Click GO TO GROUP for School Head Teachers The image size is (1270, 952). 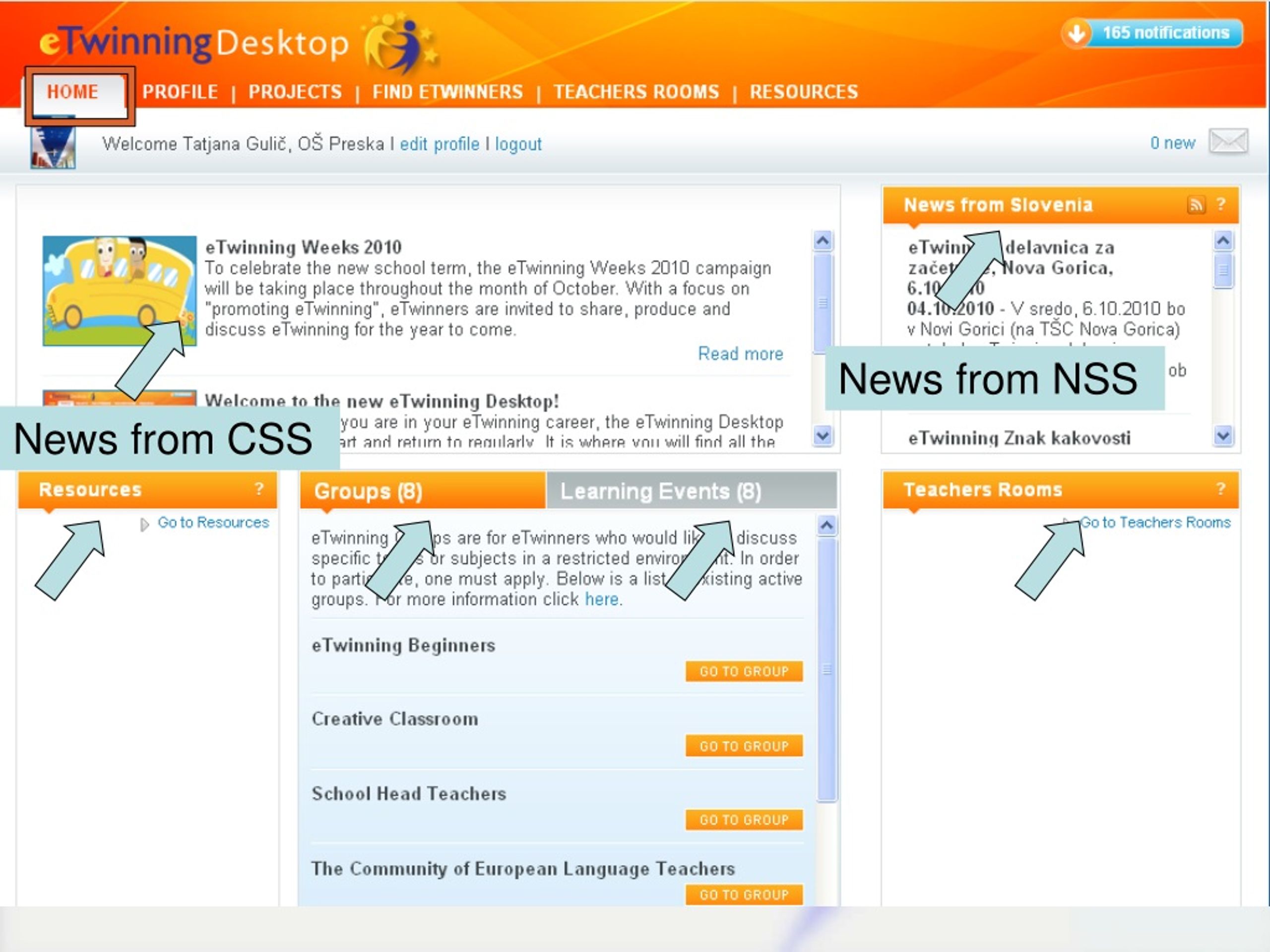744,820
